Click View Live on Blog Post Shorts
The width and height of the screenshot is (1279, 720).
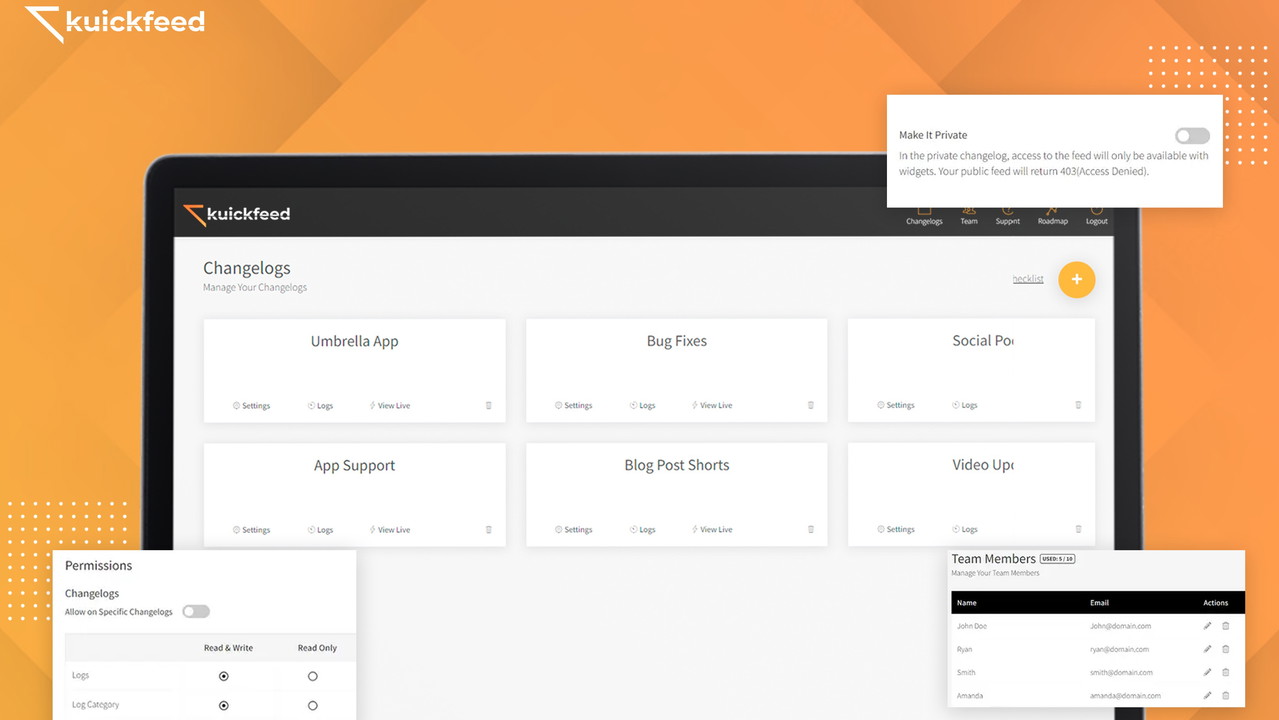[x=712, y=529]
